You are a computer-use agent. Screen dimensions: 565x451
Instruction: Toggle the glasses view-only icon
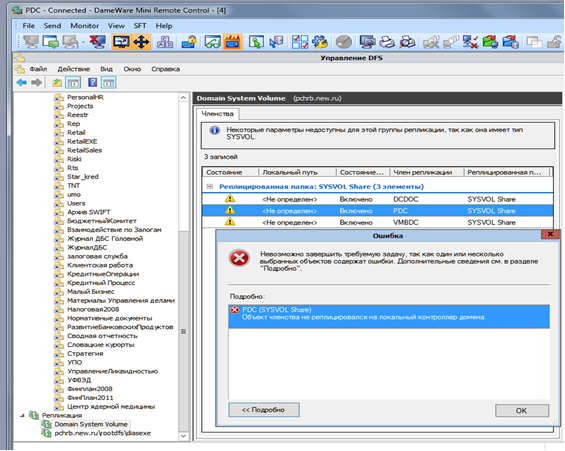click(x=213, y=42)
